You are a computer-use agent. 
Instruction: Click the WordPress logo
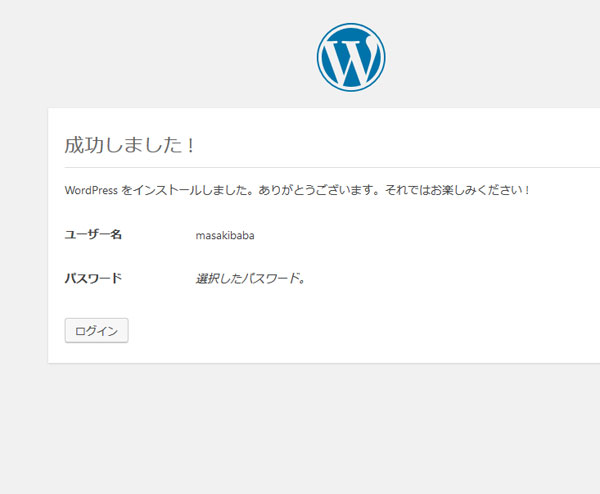[351, 57]
